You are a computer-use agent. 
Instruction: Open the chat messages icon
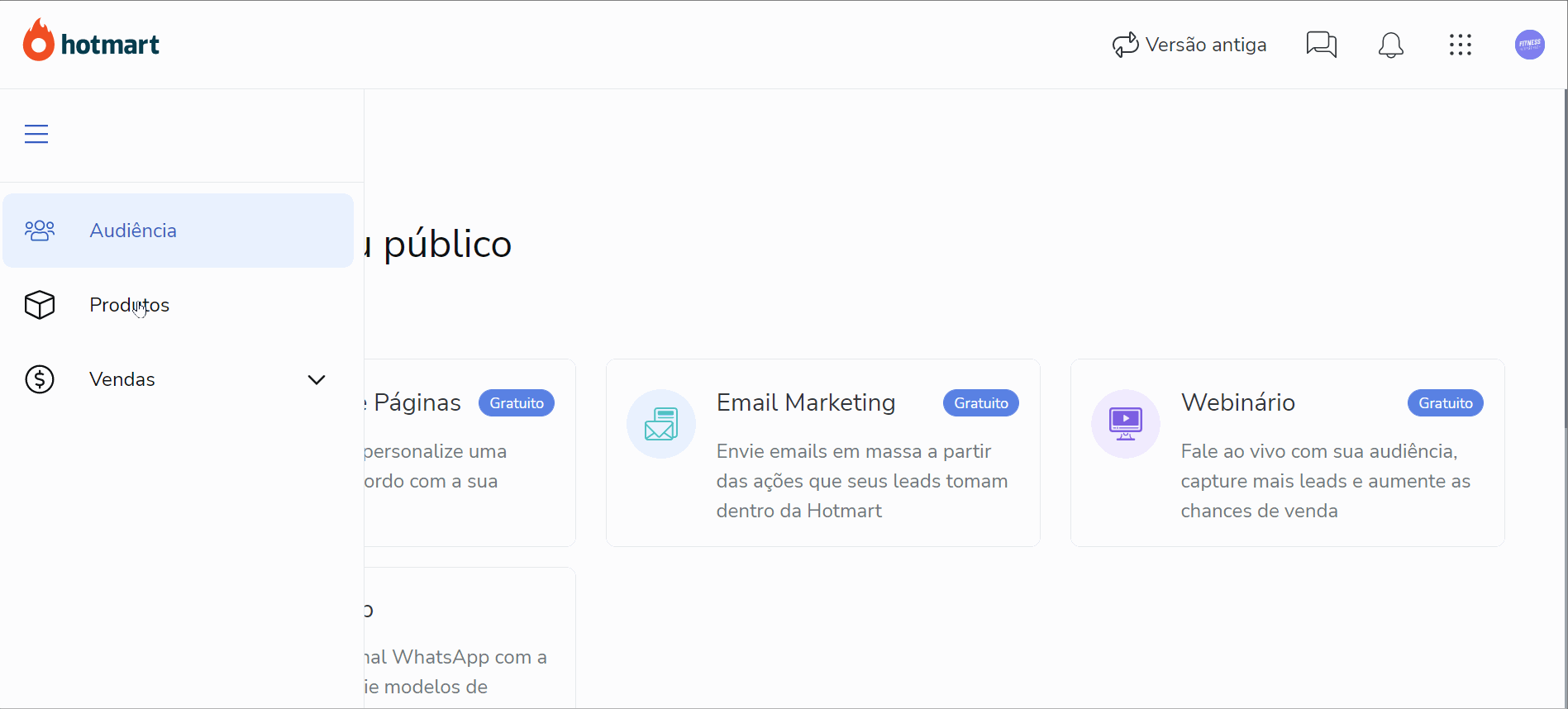1322,45
